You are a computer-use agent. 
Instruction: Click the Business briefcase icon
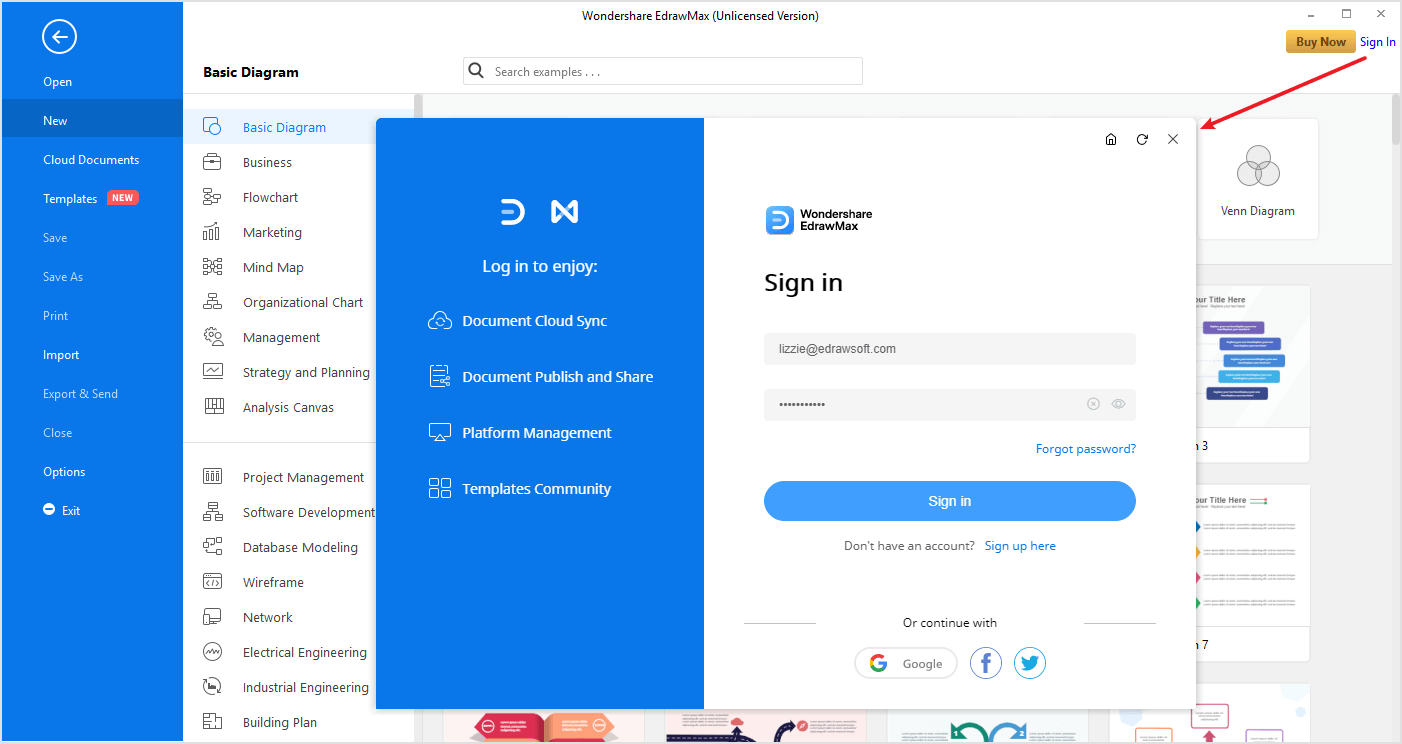click(212, 162)
